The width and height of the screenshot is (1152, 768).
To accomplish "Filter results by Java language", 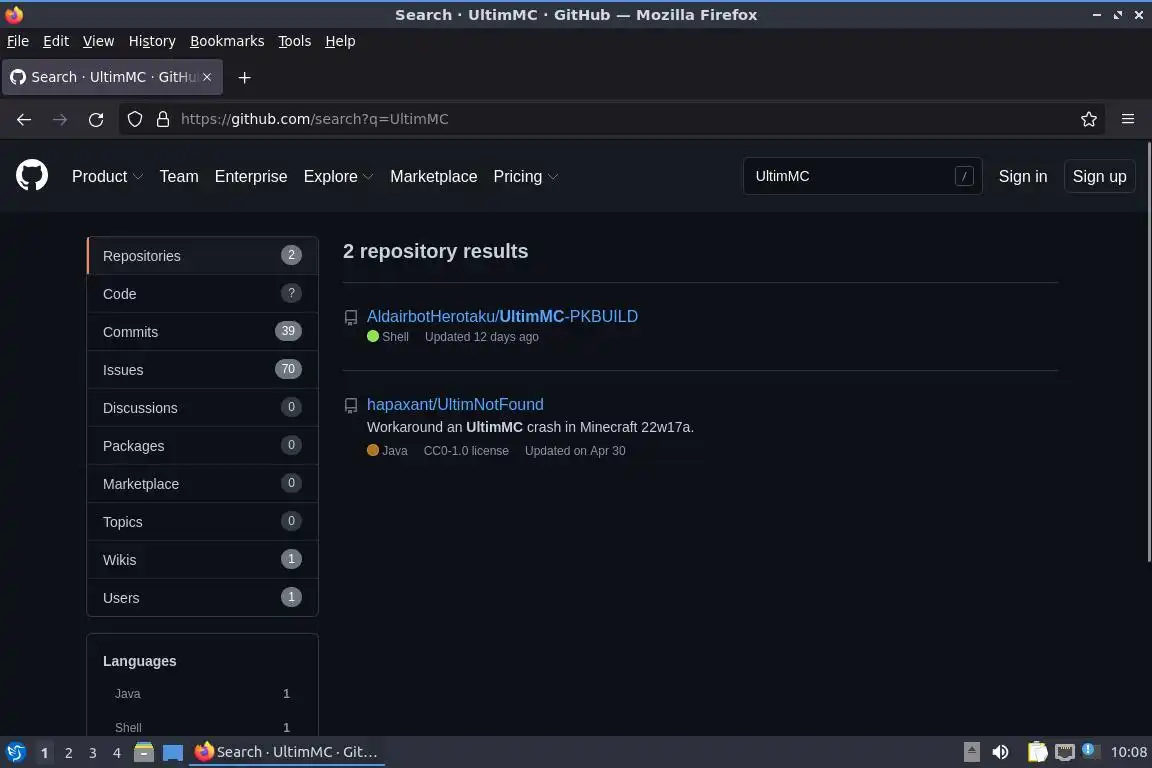I will (x=202, y=693).
